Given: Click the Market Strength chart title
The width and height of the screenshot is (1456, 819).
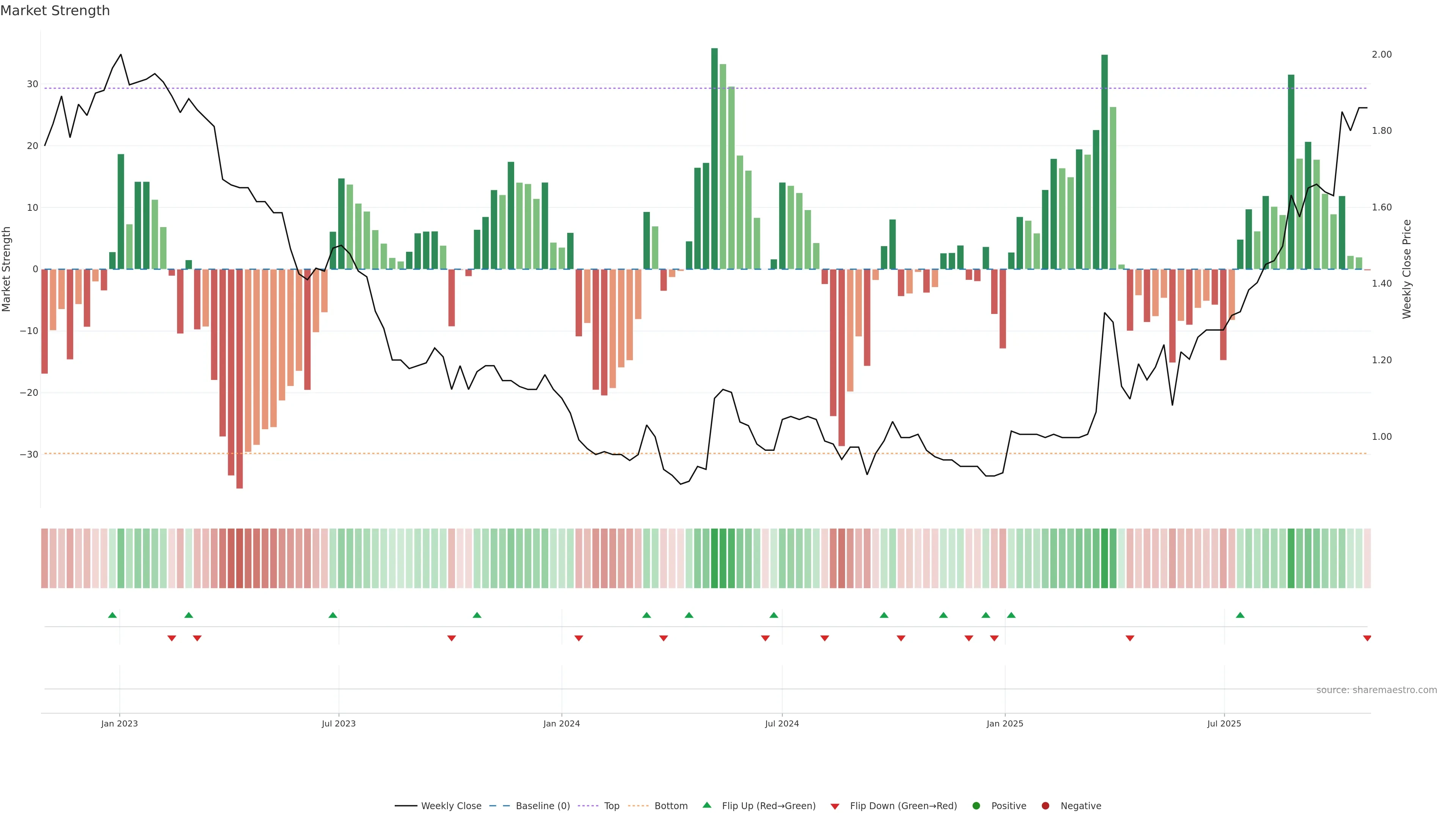Looking at the screenshot, I should [x=55, y=11].
